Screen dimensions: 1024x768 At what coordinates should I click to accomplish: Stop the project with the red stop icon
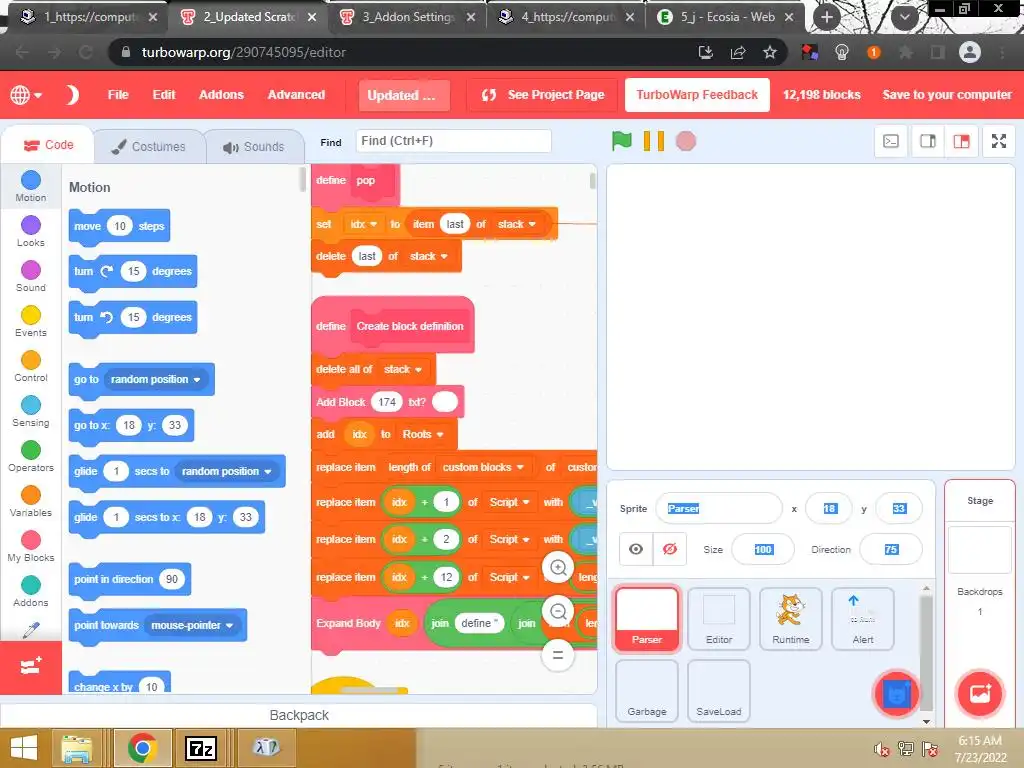[685, 140]
